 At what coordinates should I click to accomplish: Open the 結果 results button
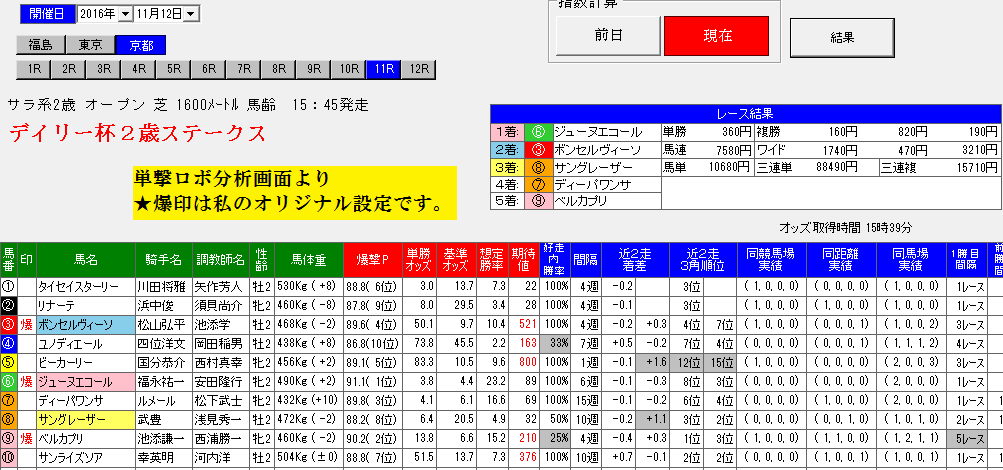pos(842,38)
